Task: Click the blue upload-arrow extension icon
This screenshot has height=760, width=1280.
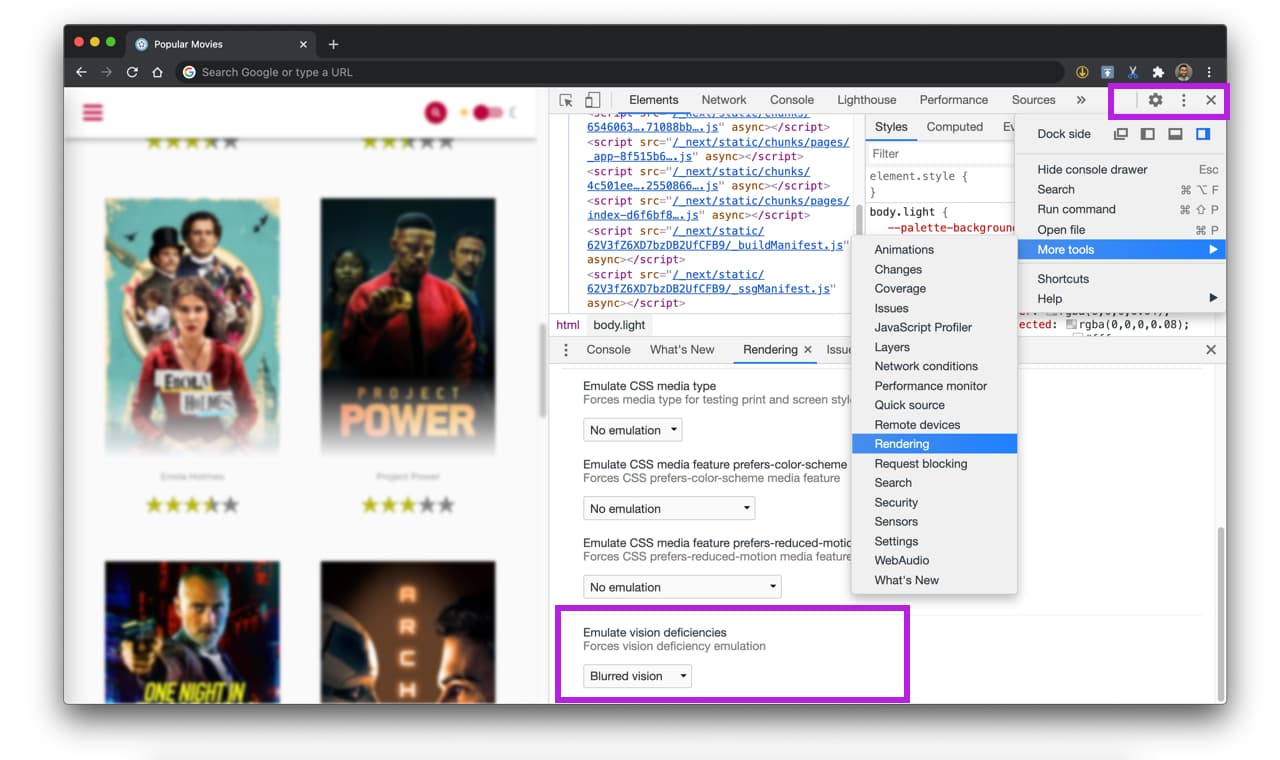Action: [x=1108, y=72]
